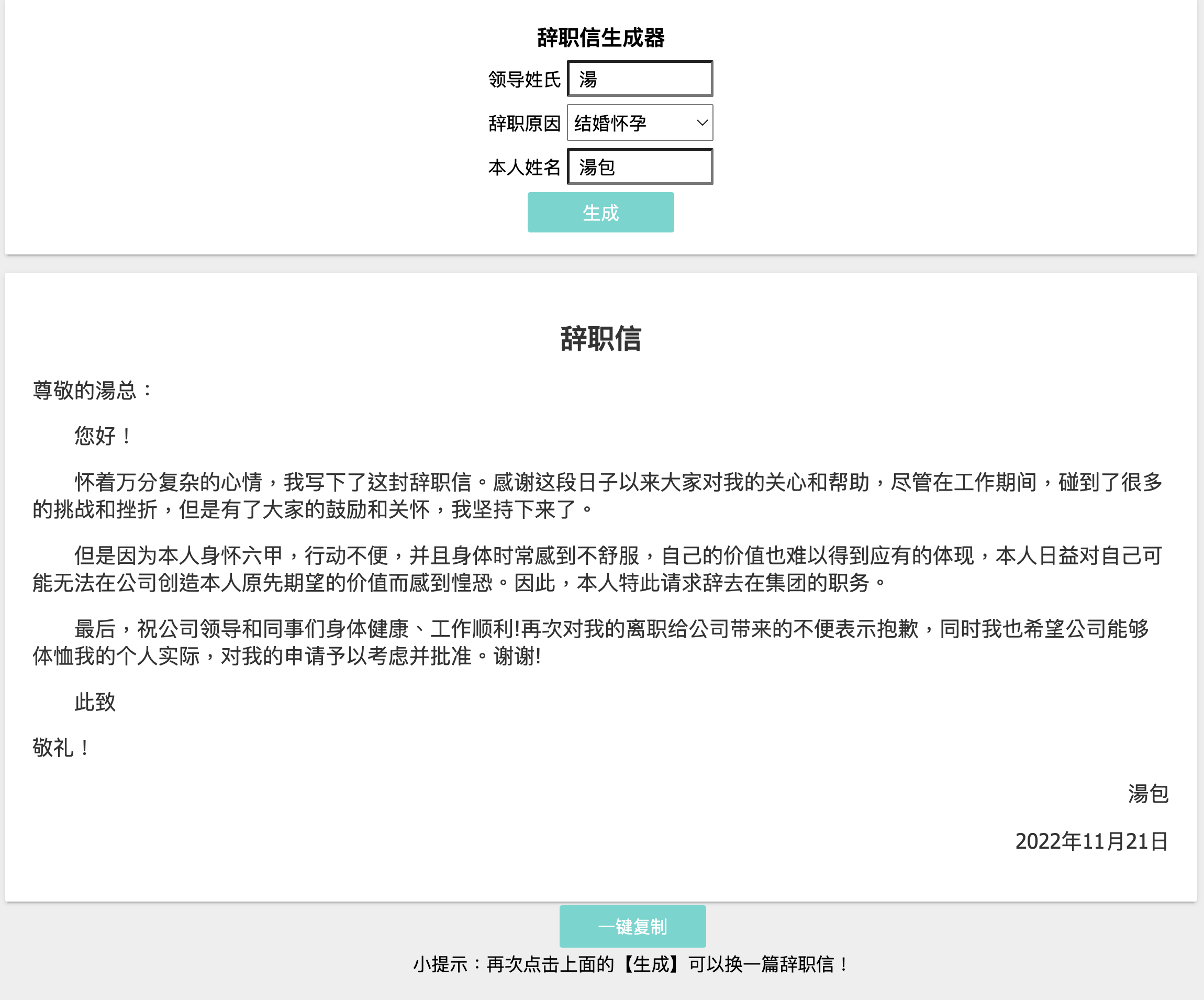Click the 辞职原因 label
Screen dimensions: 1204x1000
coord(524,123)
